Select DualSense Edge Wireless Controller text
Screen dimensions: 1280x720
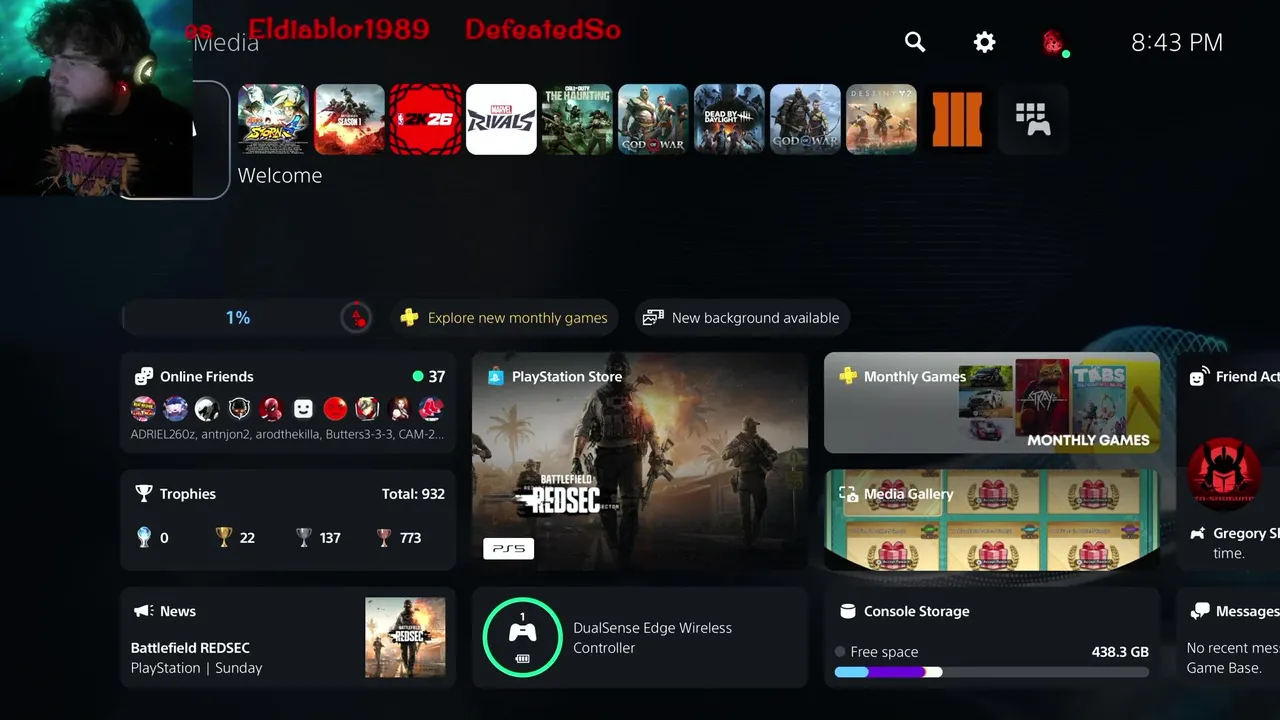click(x=652, y=638)
